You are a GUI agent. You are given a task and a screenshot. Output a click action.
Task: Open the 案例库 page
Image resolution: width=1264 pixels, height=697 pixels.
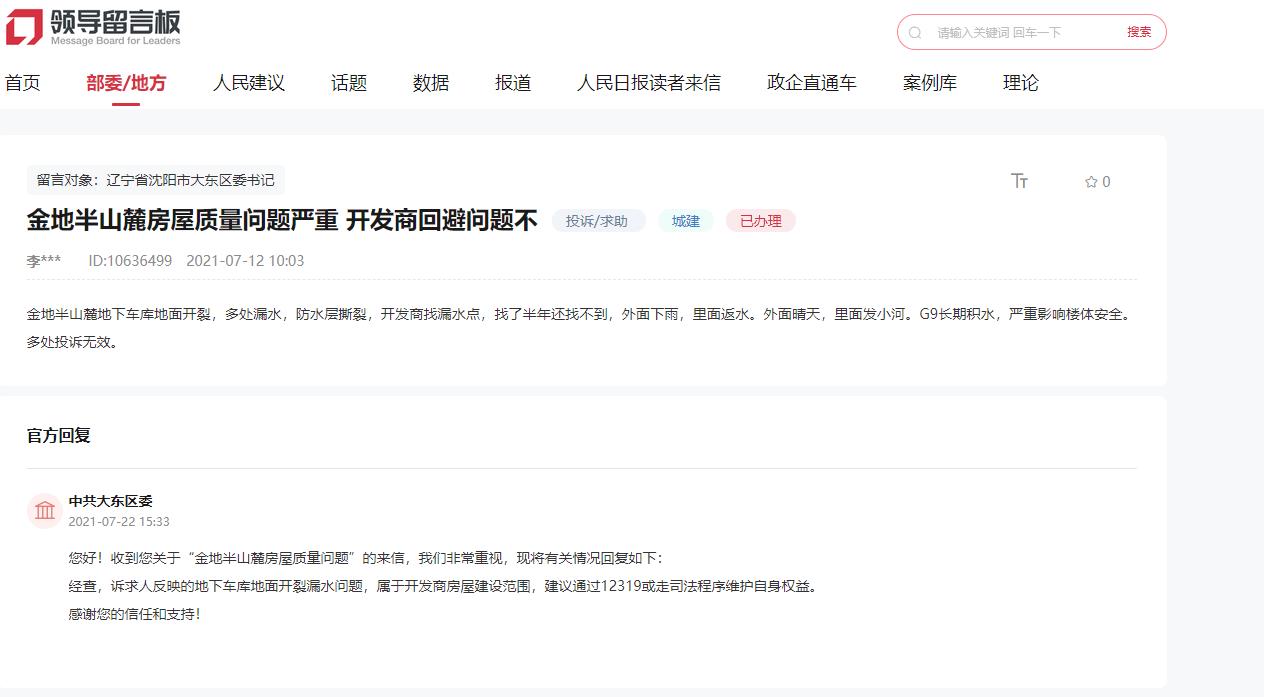(x=930, y=83)
